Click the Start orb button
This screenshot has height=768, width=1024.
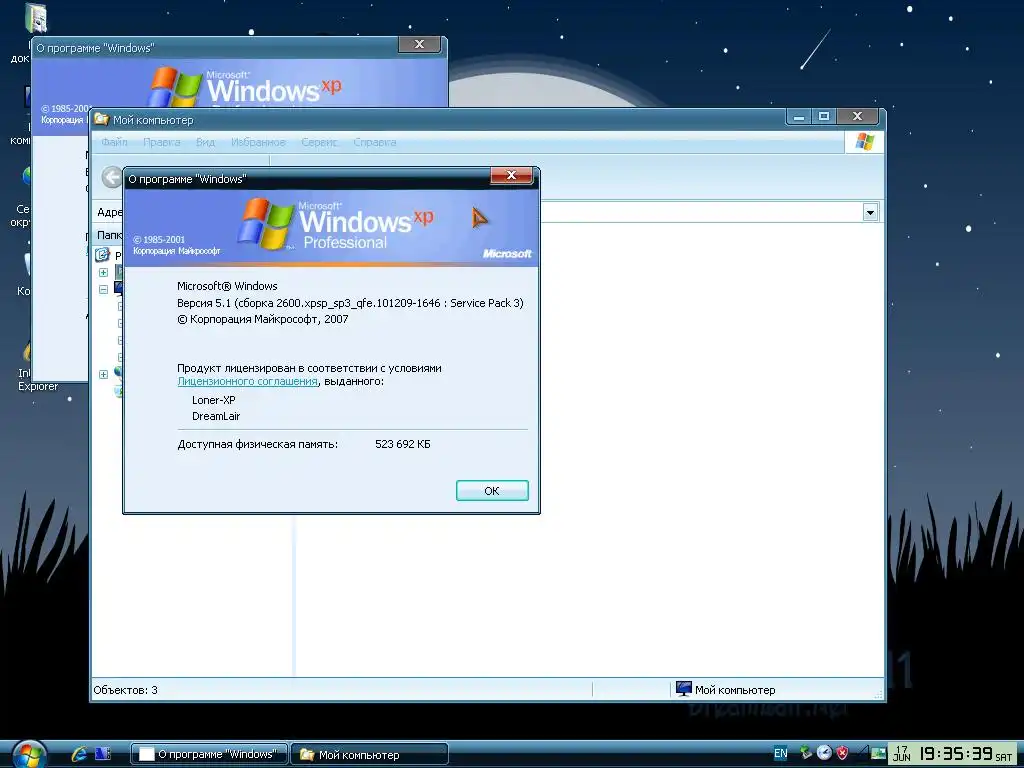point(27,755)
